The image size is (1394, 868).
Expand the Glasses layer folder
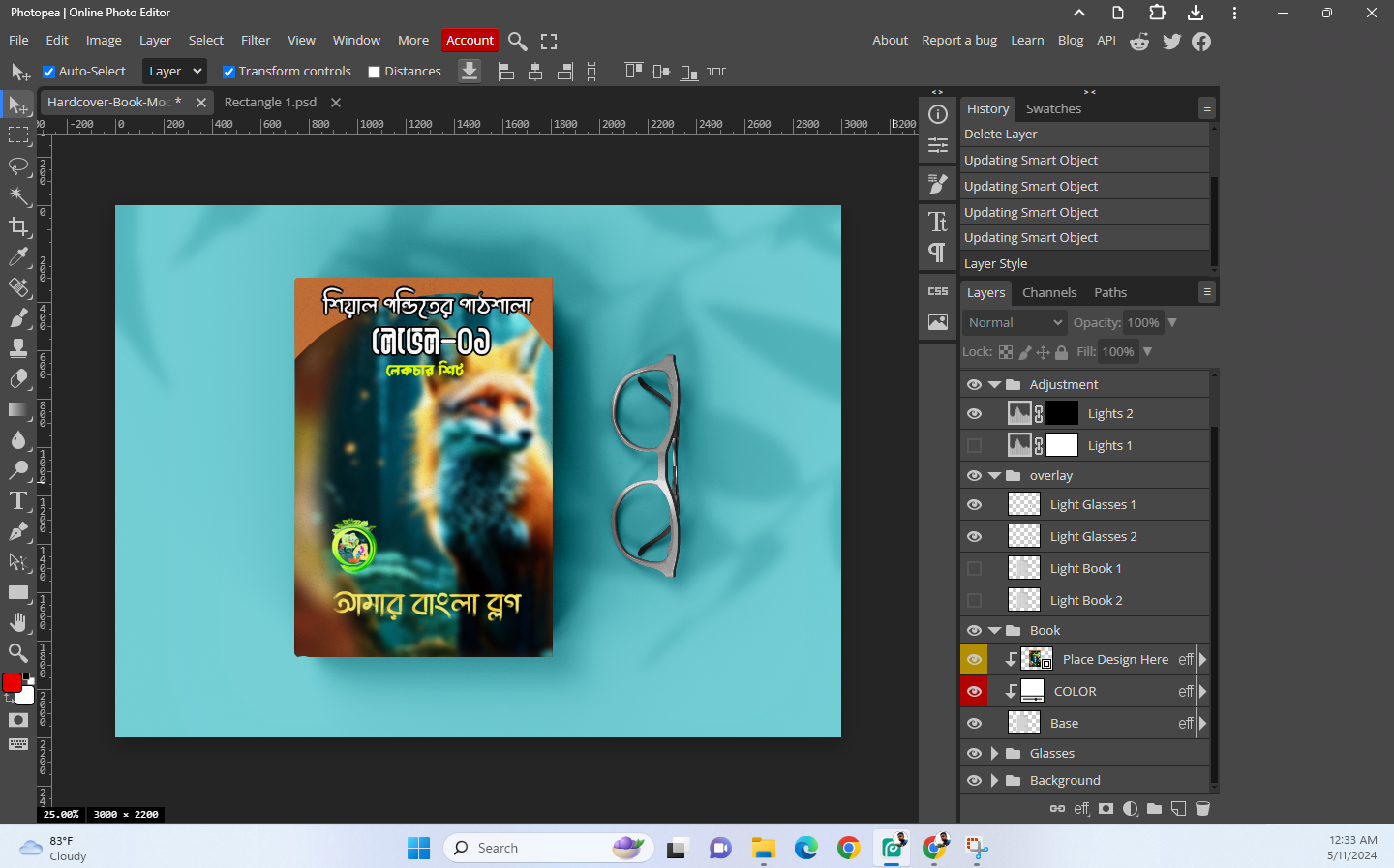994,754
